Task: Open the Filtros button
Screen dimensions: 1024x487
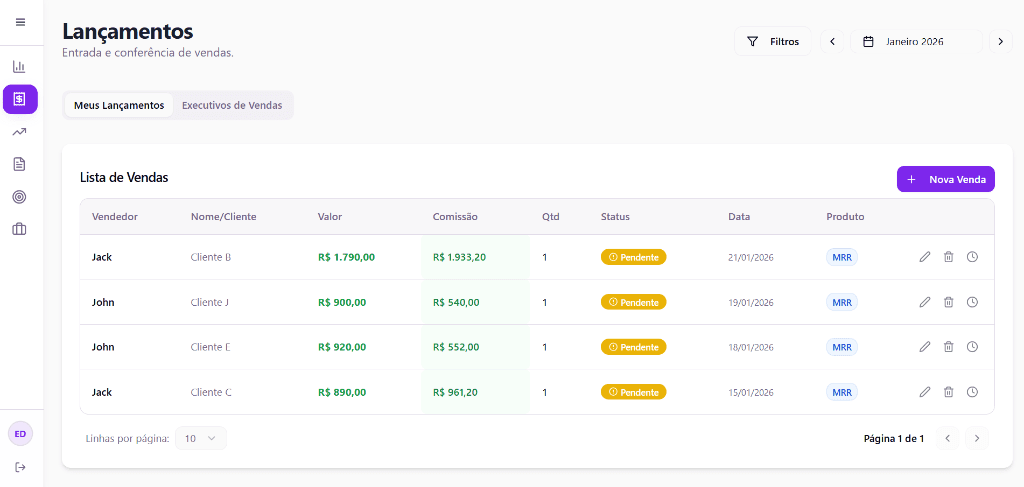Action: coord(773,42)
